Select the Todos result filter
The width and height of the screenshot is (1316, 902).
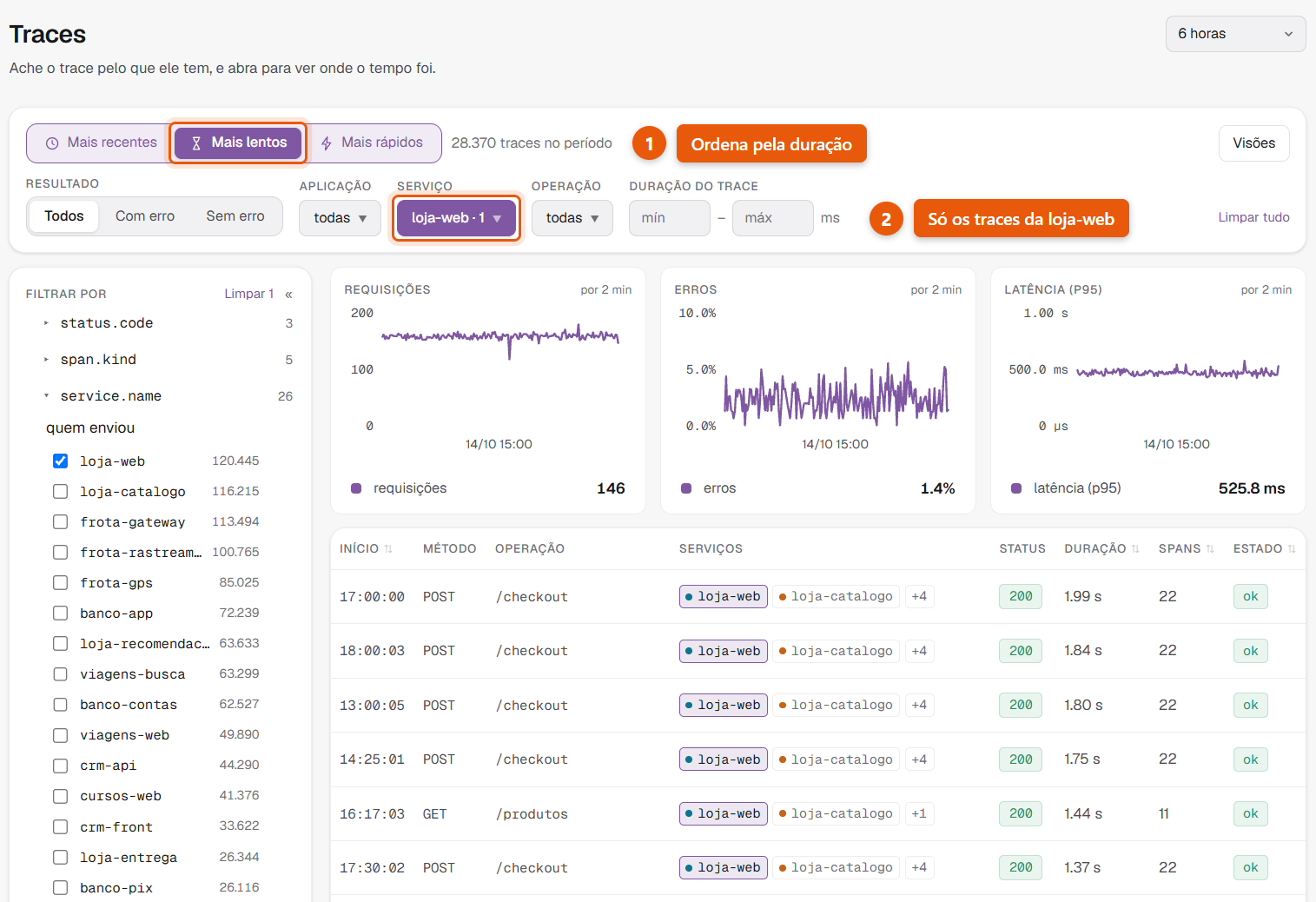(x=64, y=216)
